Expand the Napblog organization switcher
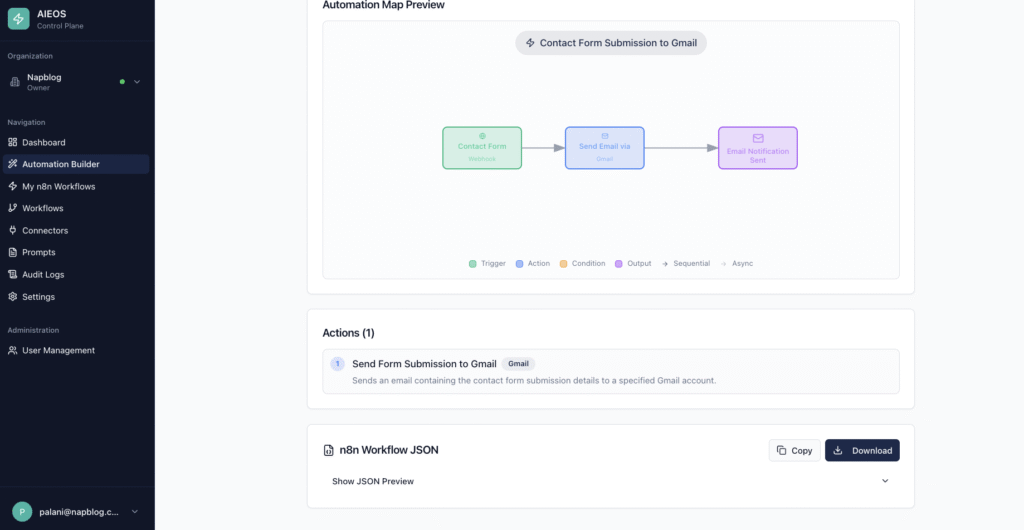The width and height of the screenshot is (1024, 530). point(137,82)
